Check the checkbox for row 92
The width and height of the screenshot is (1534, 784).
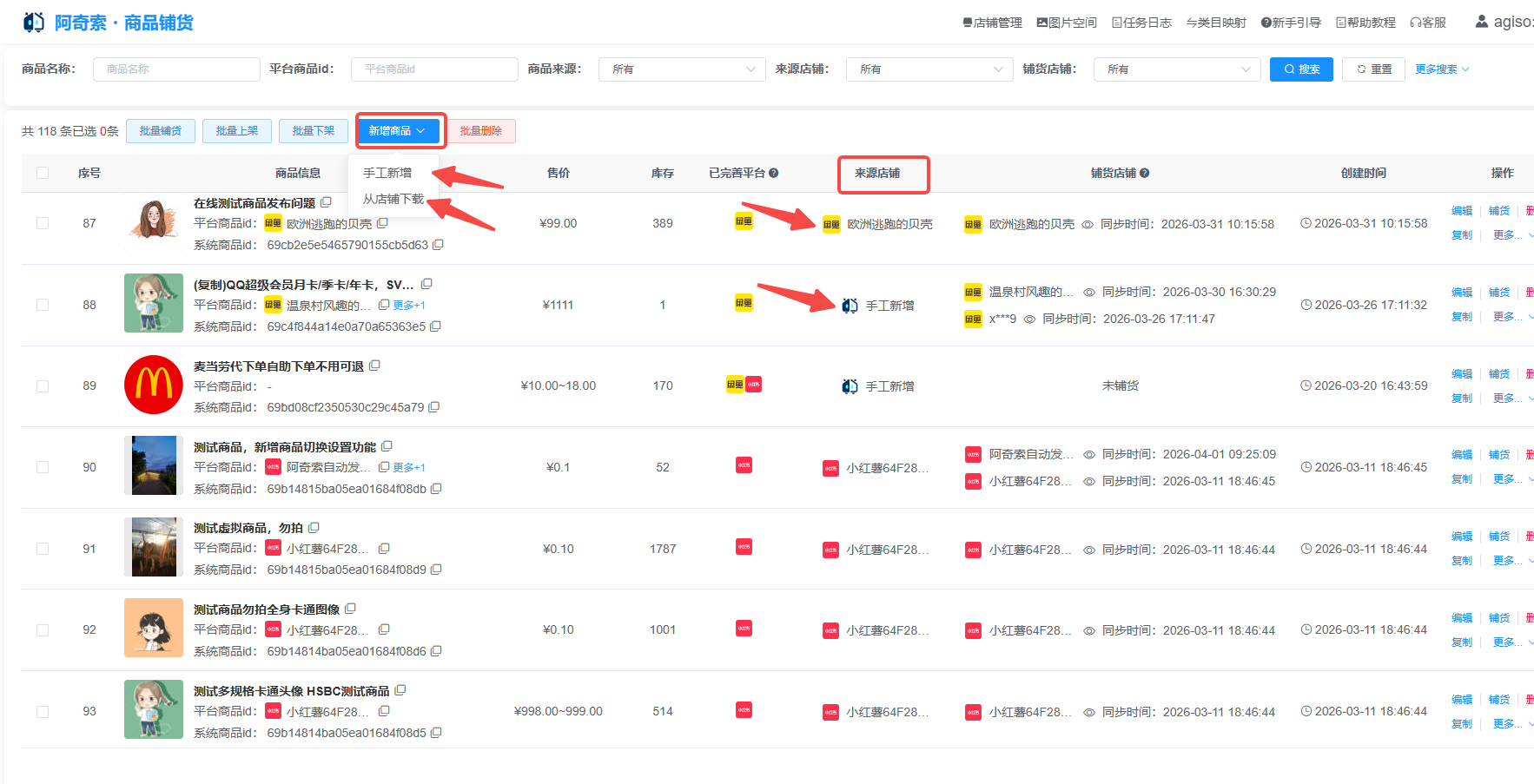pos(43,630)
